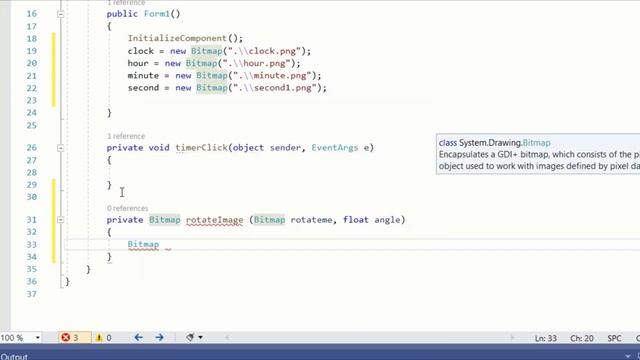Click the underlined Bitmap on line 33
This screenshot has width=640, height=360.
pyautogui.click(x=143, y=244)
